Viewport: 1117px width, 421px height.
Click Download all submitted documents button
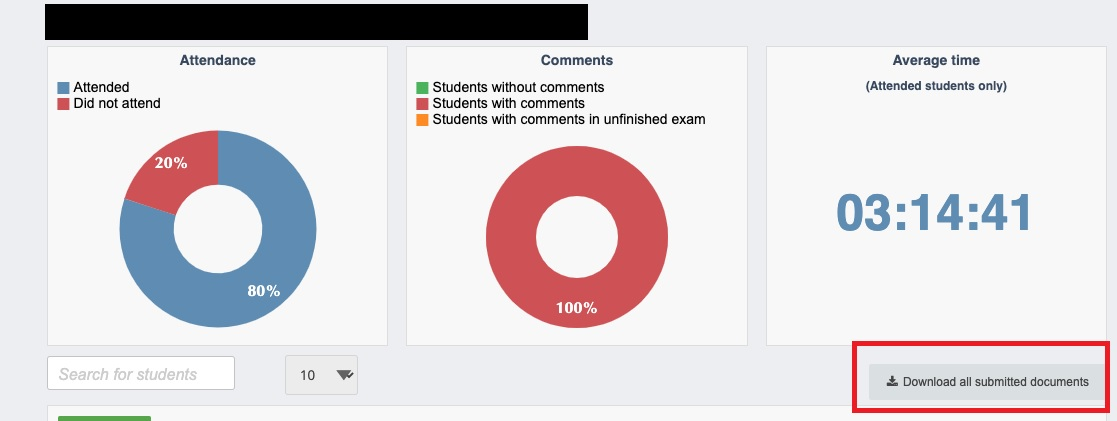tap(987, 382)
